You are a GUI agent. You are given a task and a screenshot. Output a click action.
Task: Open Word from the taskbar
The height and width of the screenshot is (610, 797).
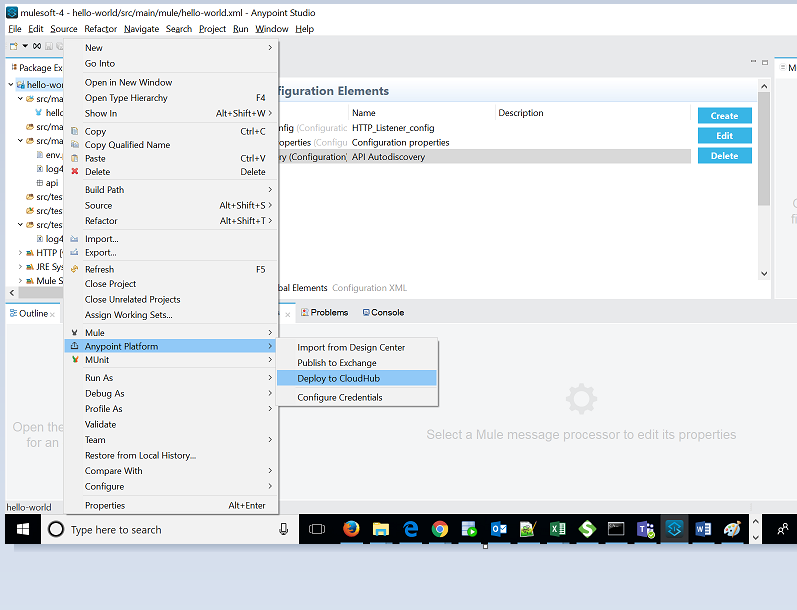703,529
